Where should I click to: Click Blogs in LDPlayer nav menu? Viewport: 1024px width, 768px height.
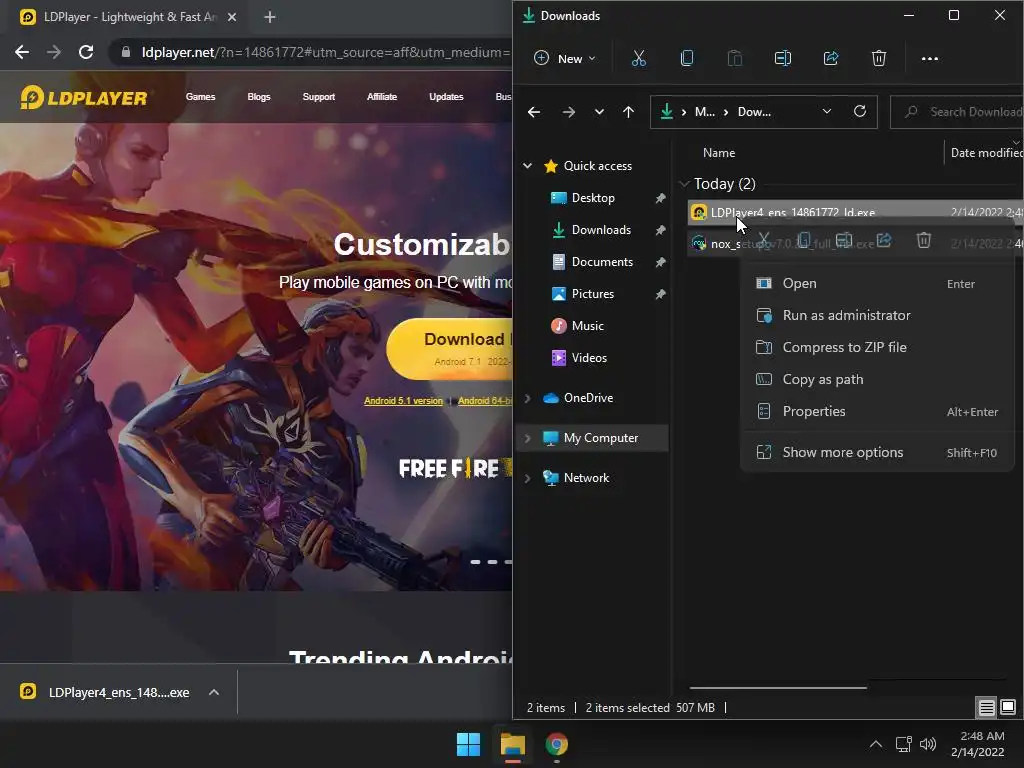click(259, 97)
